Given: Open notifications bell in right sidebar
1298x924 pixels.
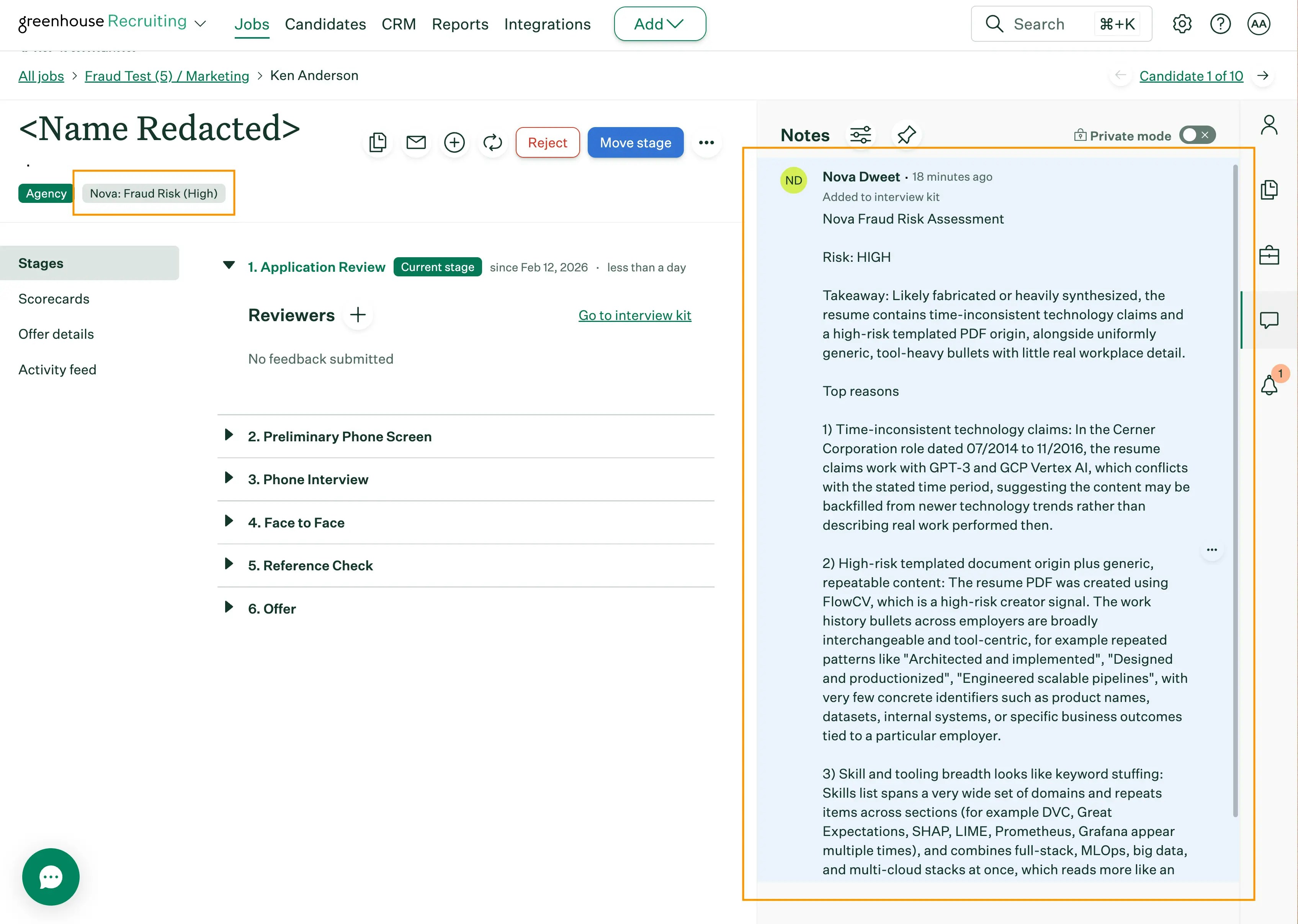Looking at the screenshot, I should (x=1269, y=385).
